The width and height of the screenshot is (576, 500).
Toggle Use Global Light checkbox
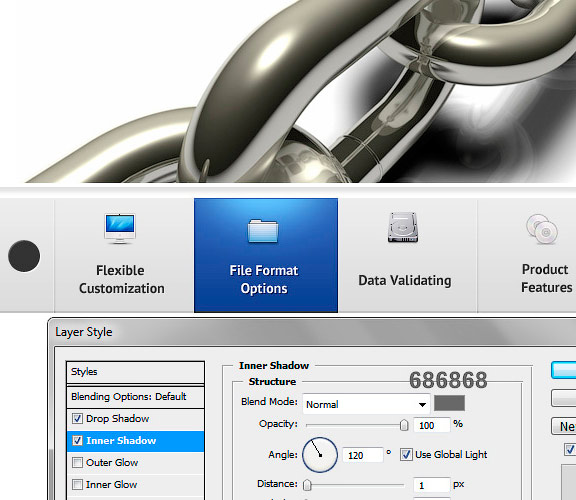406,455
